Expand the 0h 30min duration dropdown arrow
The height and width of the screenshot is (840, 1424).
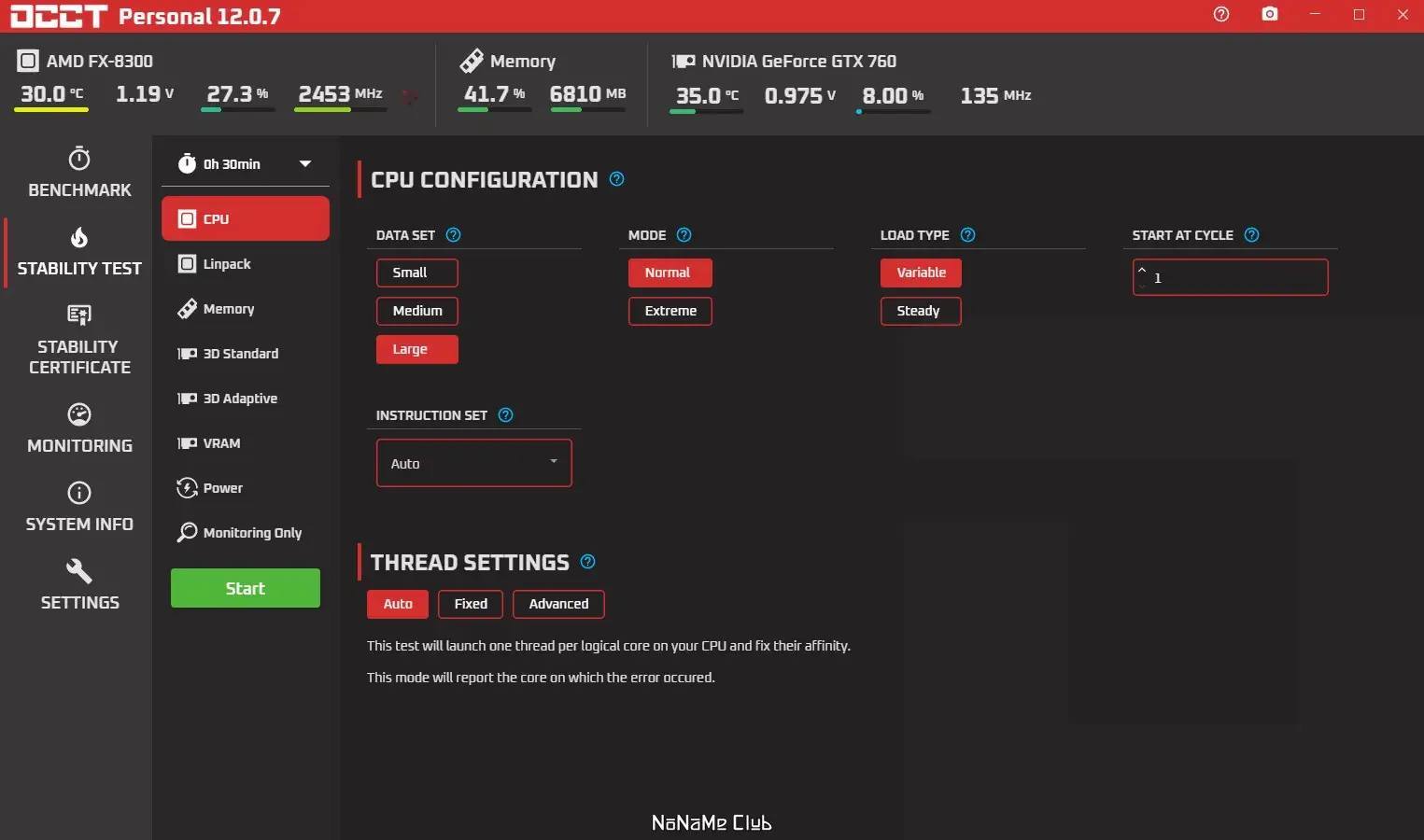coord(305,163)
